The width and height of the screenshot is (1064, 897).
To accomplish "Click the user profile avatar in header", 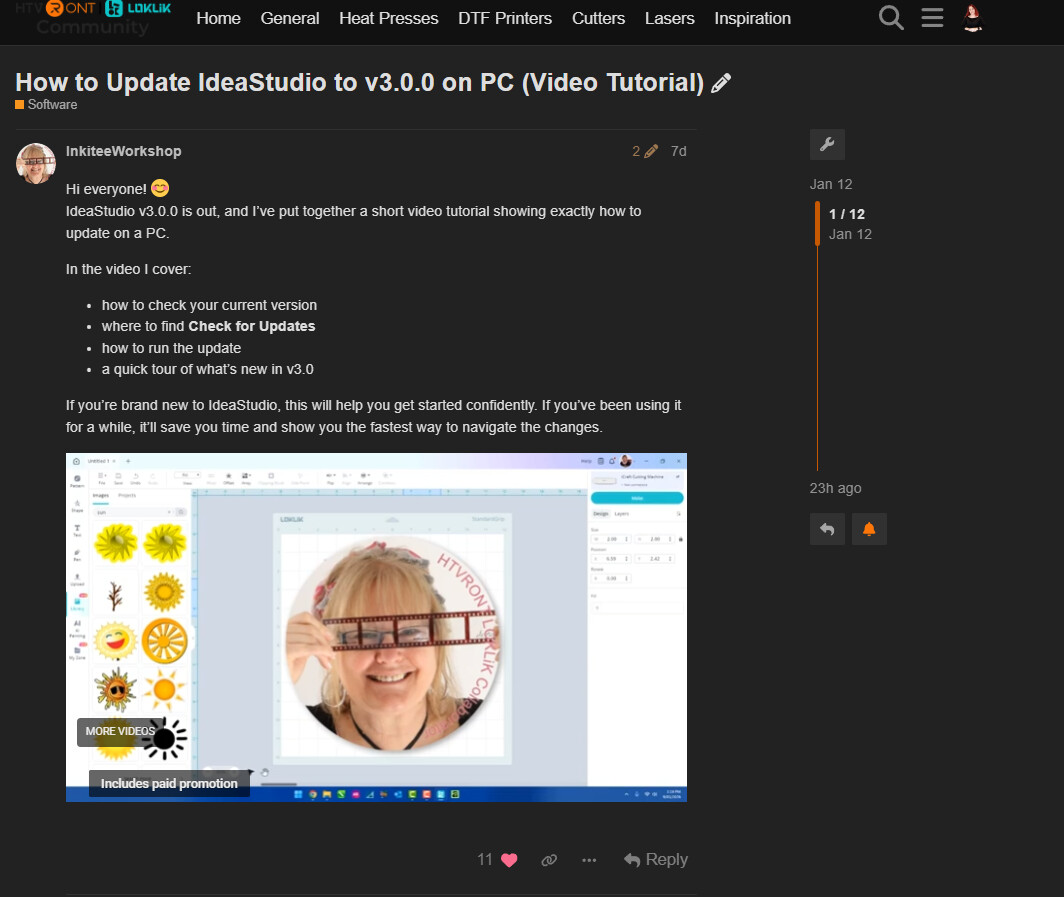I will [x=972, y=18].
